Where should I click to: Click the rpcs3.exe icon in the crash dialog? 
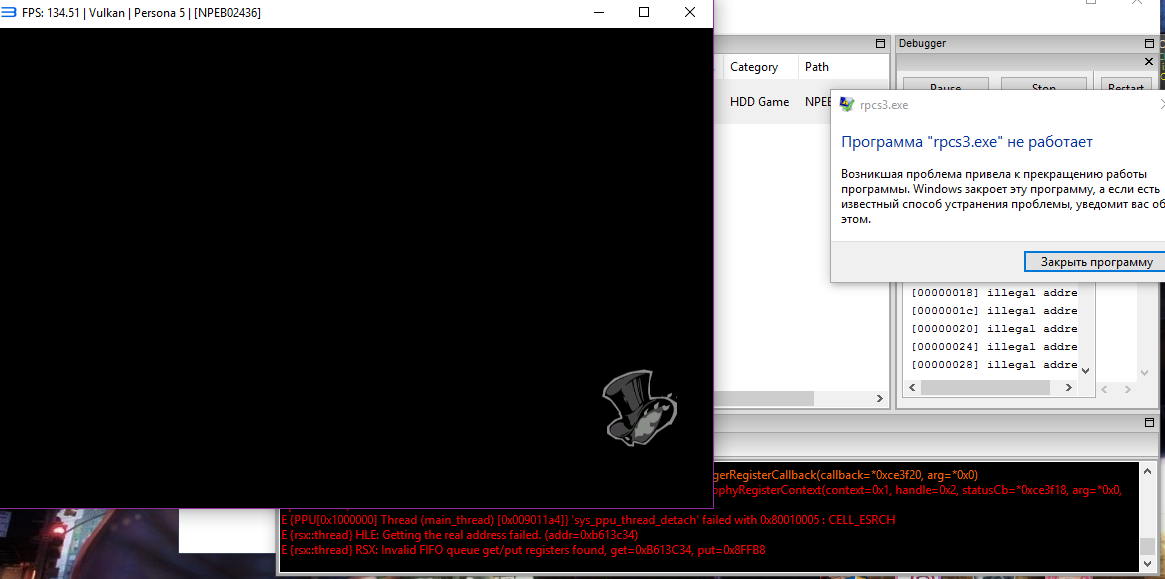click(x=846, y=105)
